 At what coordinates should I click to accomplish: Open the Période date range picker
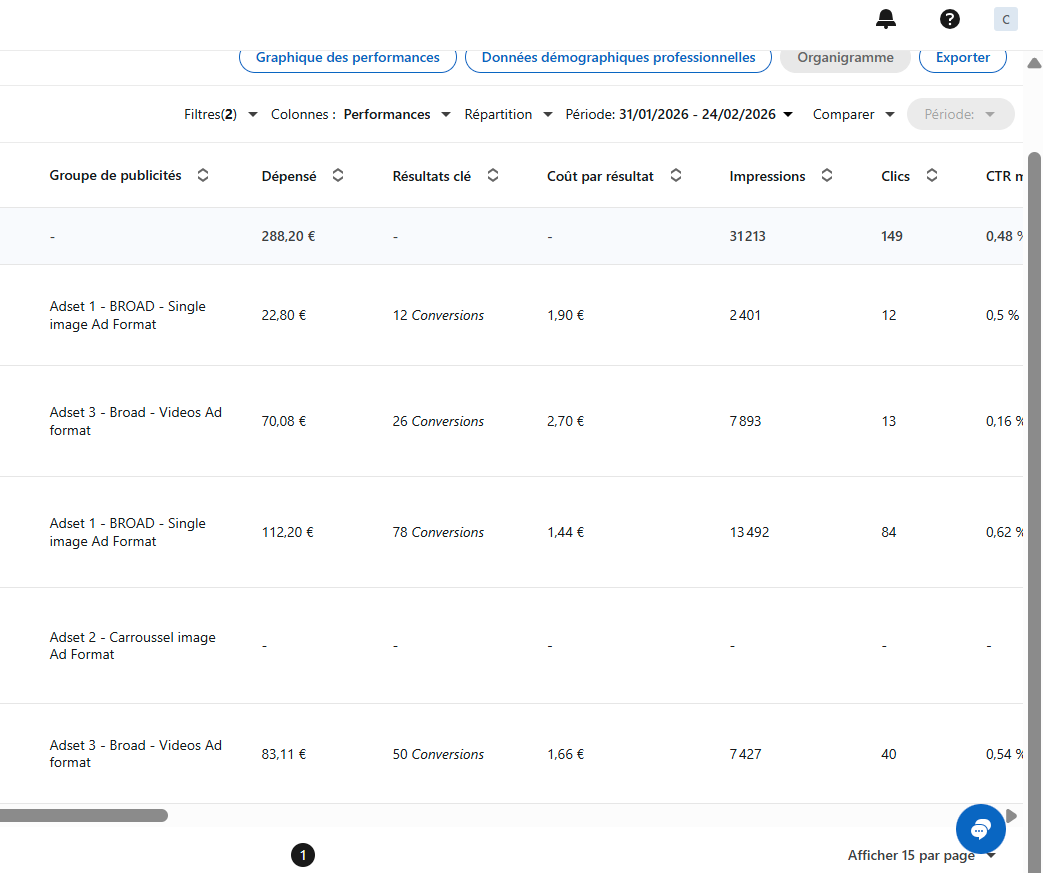point(680,115)
